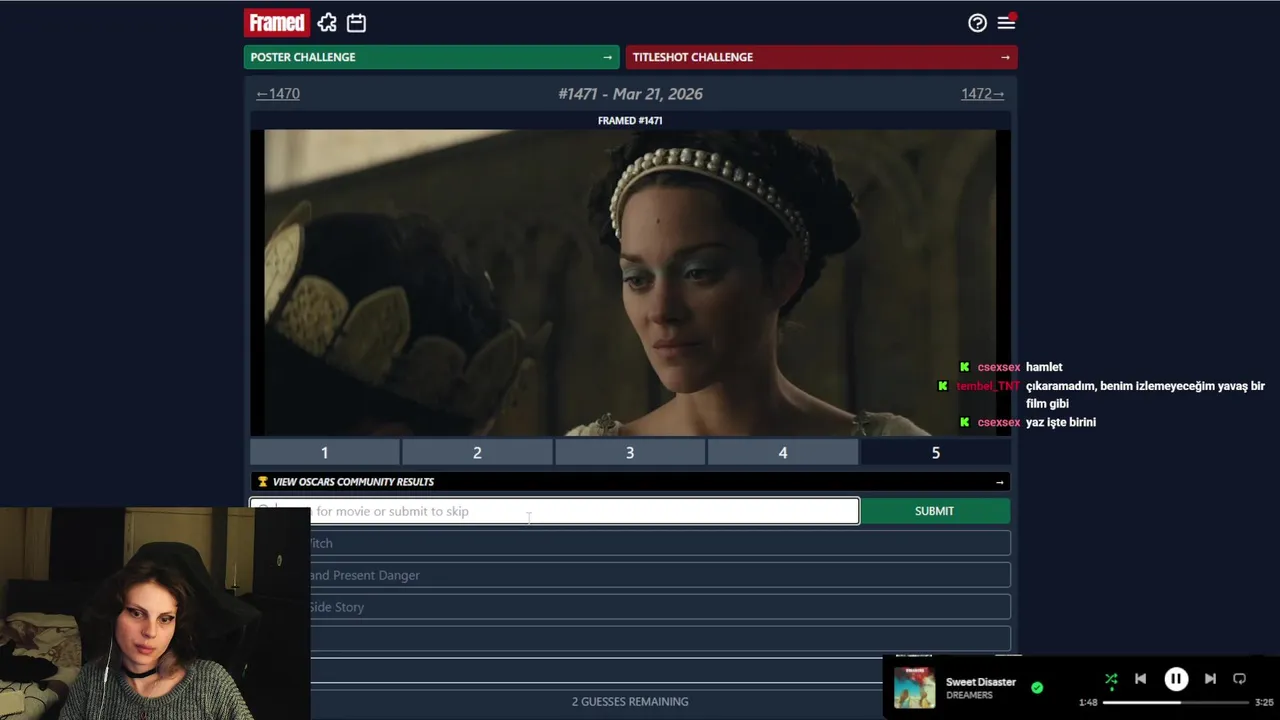Screen dimensions: 1280x720
Task: Skip to the previous track
Action: click(1140, 679)
